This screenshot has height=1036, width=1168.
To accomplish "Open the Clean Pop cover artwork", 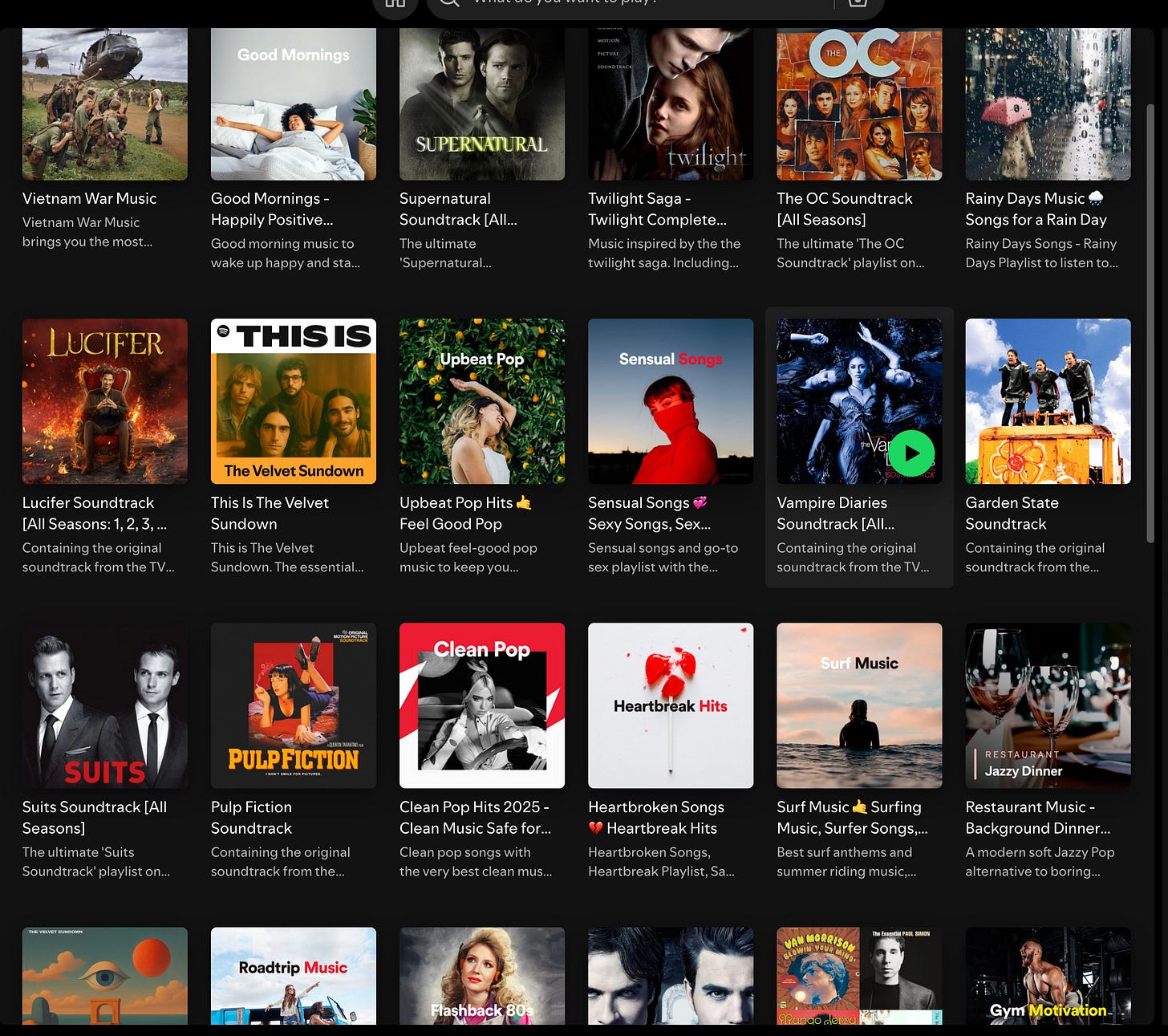I will tap(482, 705).
